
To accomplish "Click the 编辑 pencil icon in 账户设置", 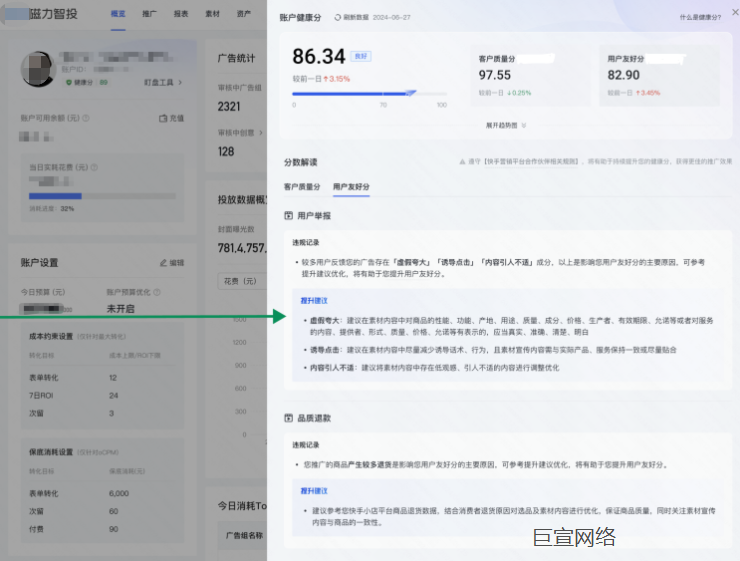I will pyautogui.click(x=163, y=263).
